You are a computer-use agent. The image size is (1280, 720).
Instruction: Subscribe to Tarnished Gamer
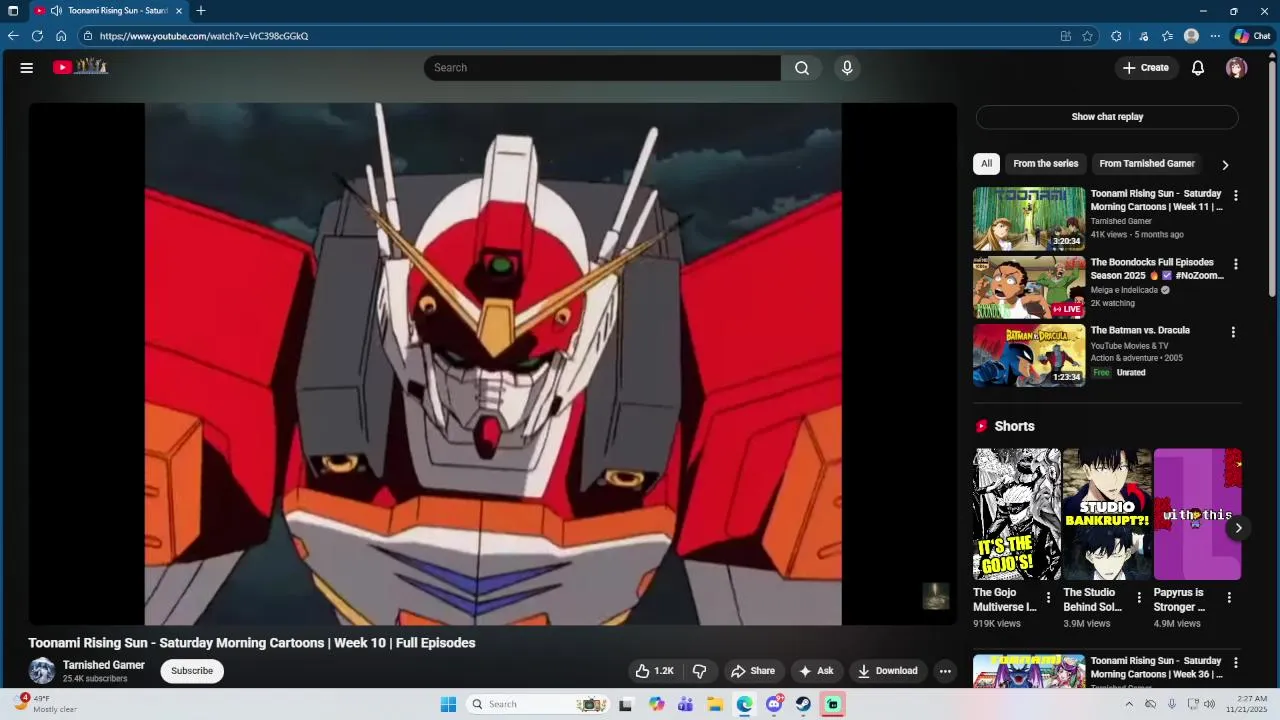[192, 671]
